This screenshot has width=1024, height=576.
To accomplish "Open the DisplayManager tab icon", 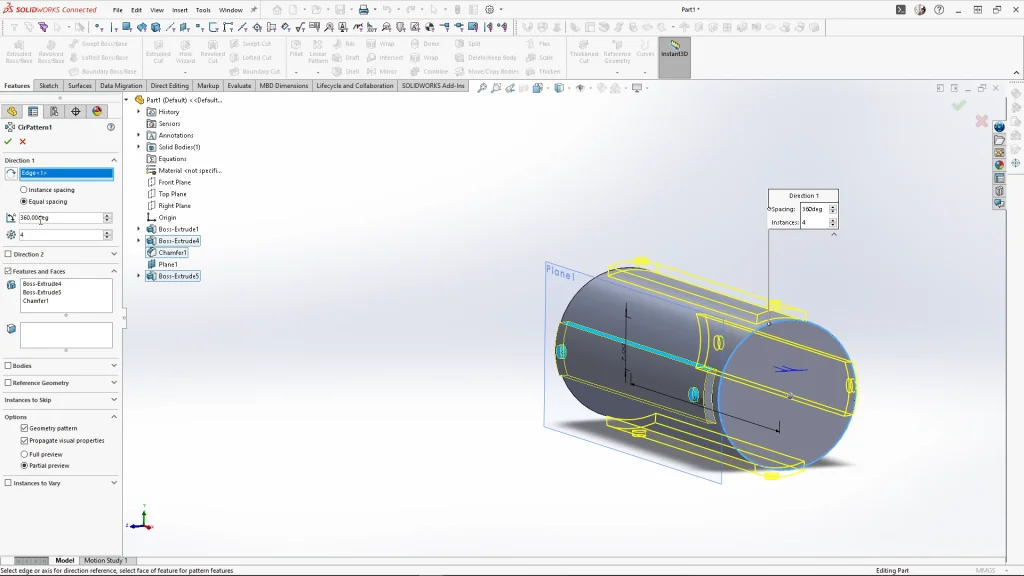I will tap(97, 111).
